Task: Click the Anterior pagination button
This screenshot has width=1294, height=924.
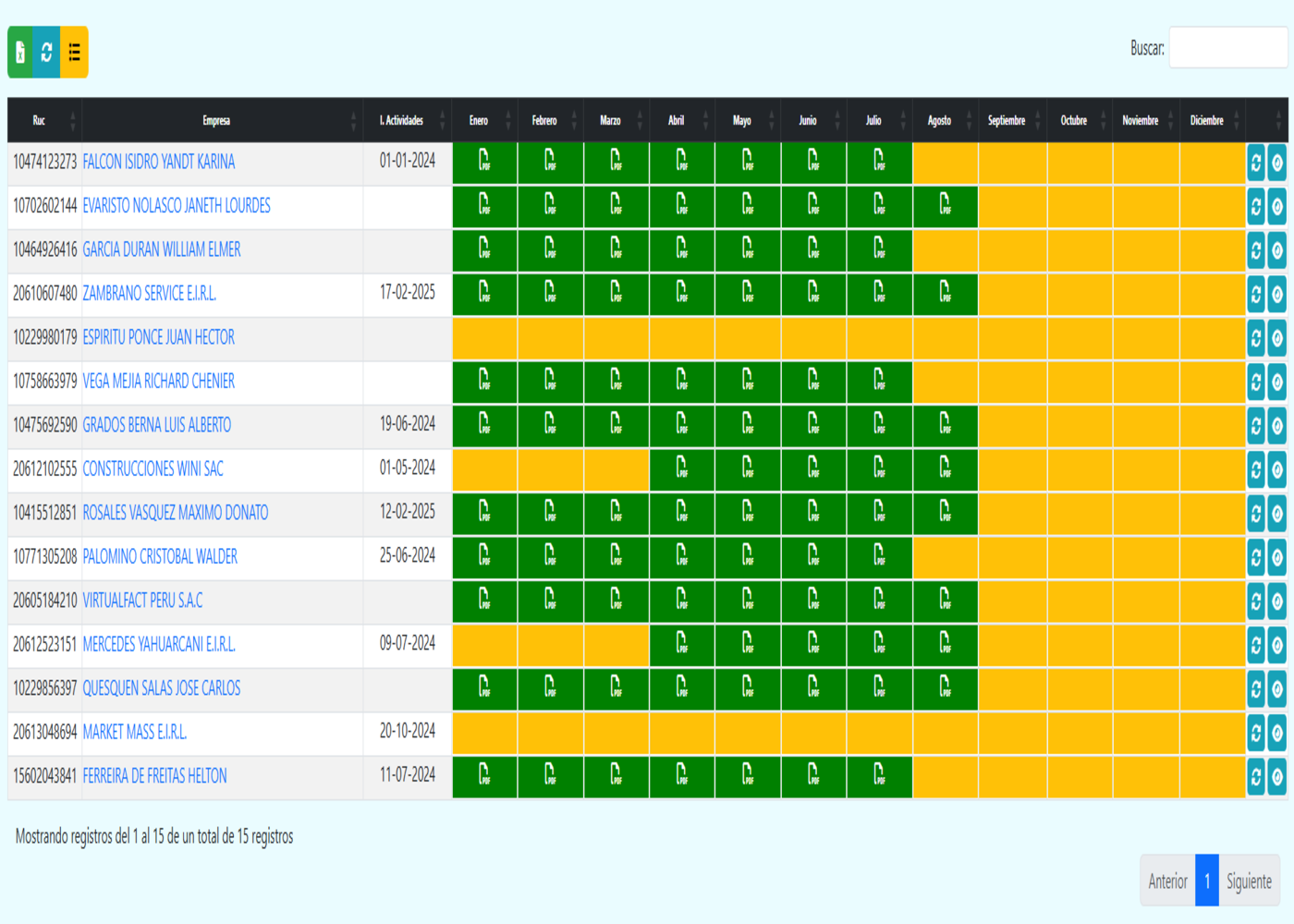Action: (x=1167, y=881)
